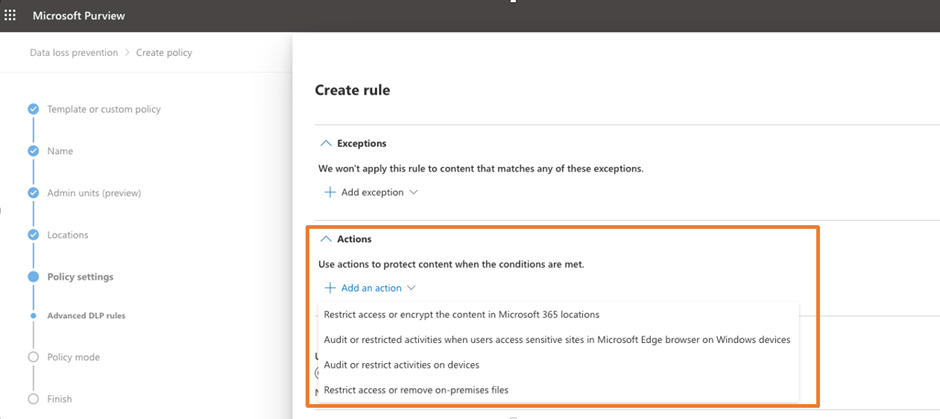Click the exceptions description text

pyautogui.click(x=481, y=168)
